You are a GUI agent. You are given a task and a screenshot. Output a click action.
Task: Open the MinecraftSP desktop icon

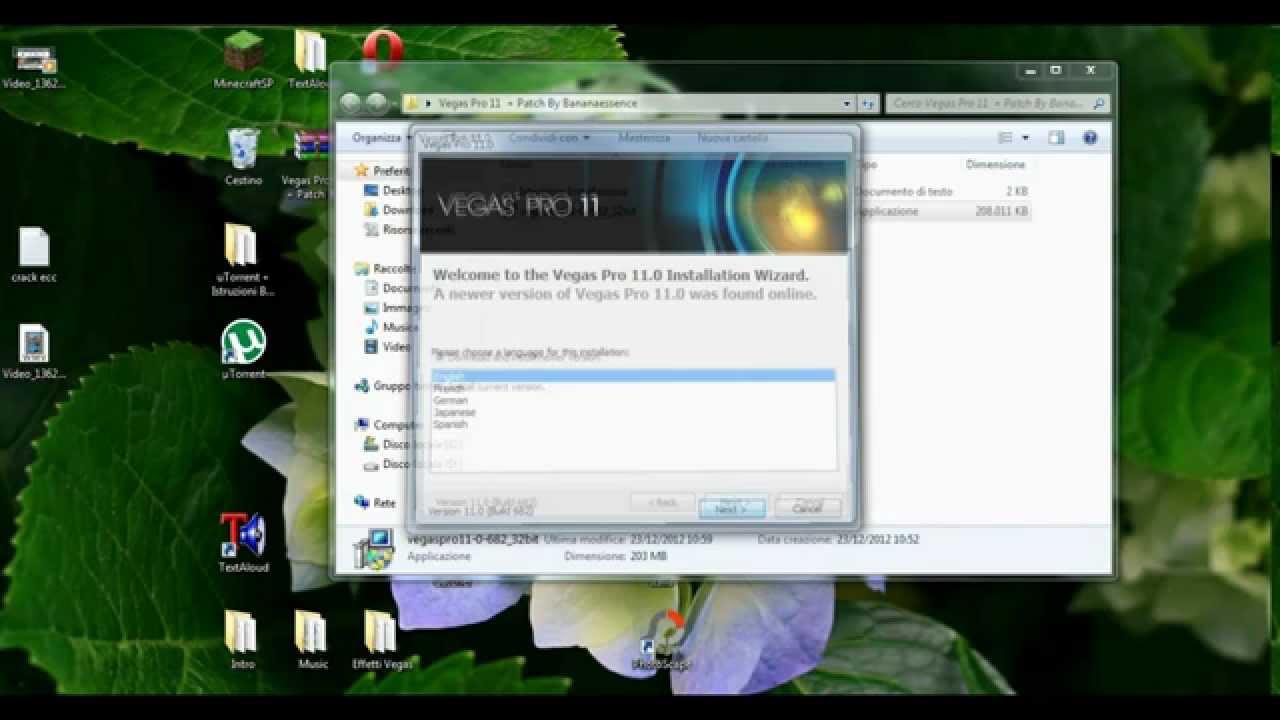click(243, 59)
